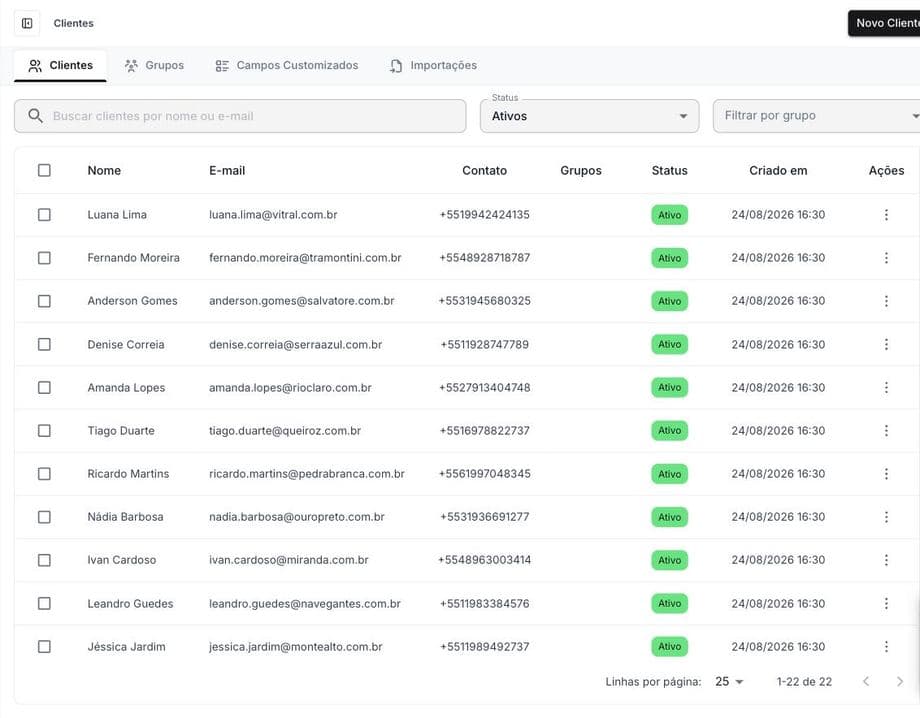The image size is (920, 718).
Task: Check the Jéssica Jardim row checkbox
Action: tap(44, 646)
